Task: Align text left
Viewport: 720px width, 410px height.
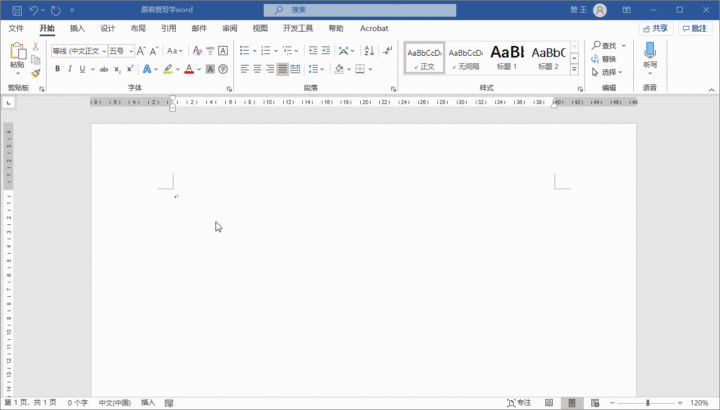Action: 244,69
